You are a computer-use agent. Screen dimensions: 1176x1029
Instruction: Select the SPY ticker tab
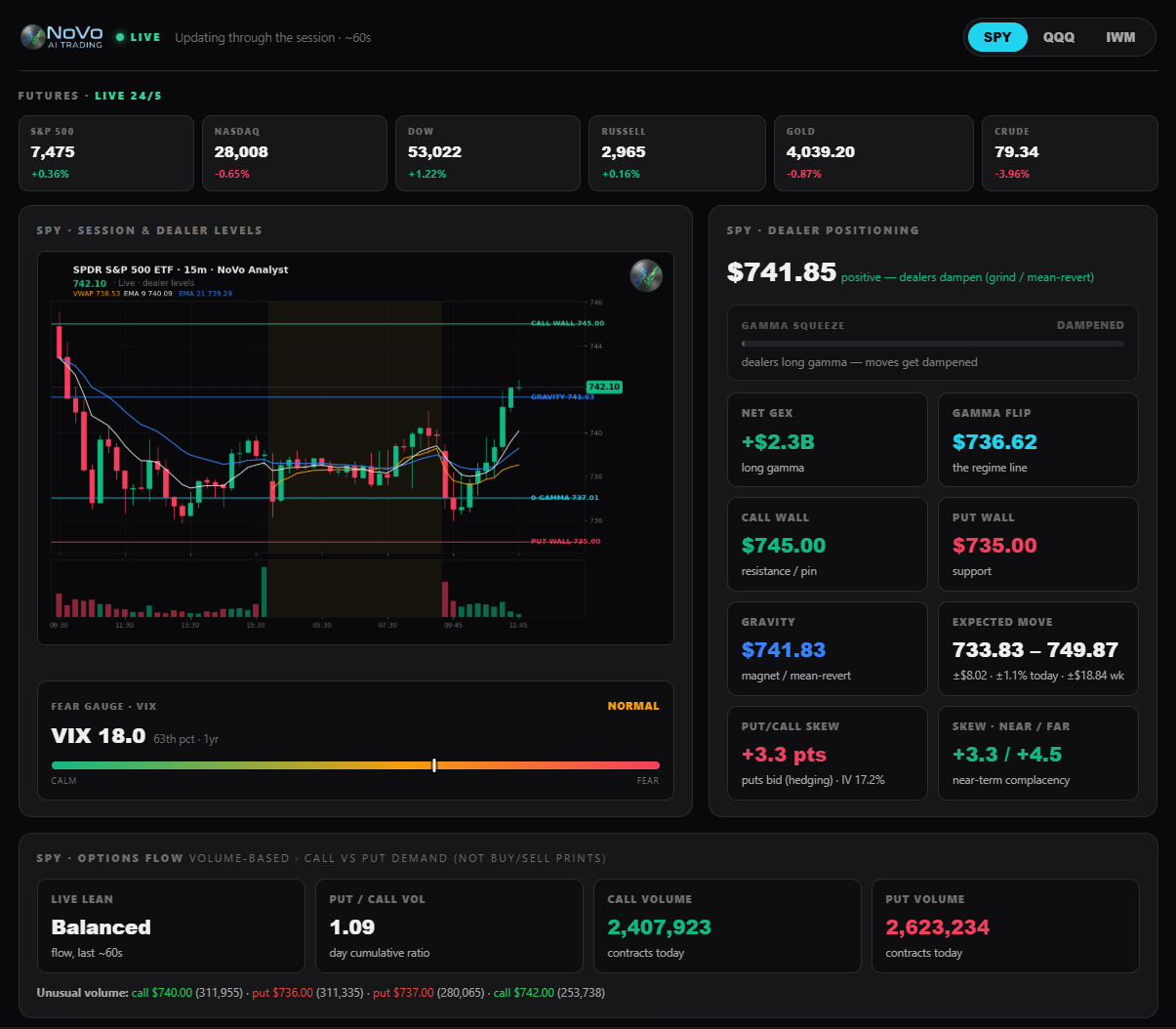pyautogui.click(x=997, y=37)
